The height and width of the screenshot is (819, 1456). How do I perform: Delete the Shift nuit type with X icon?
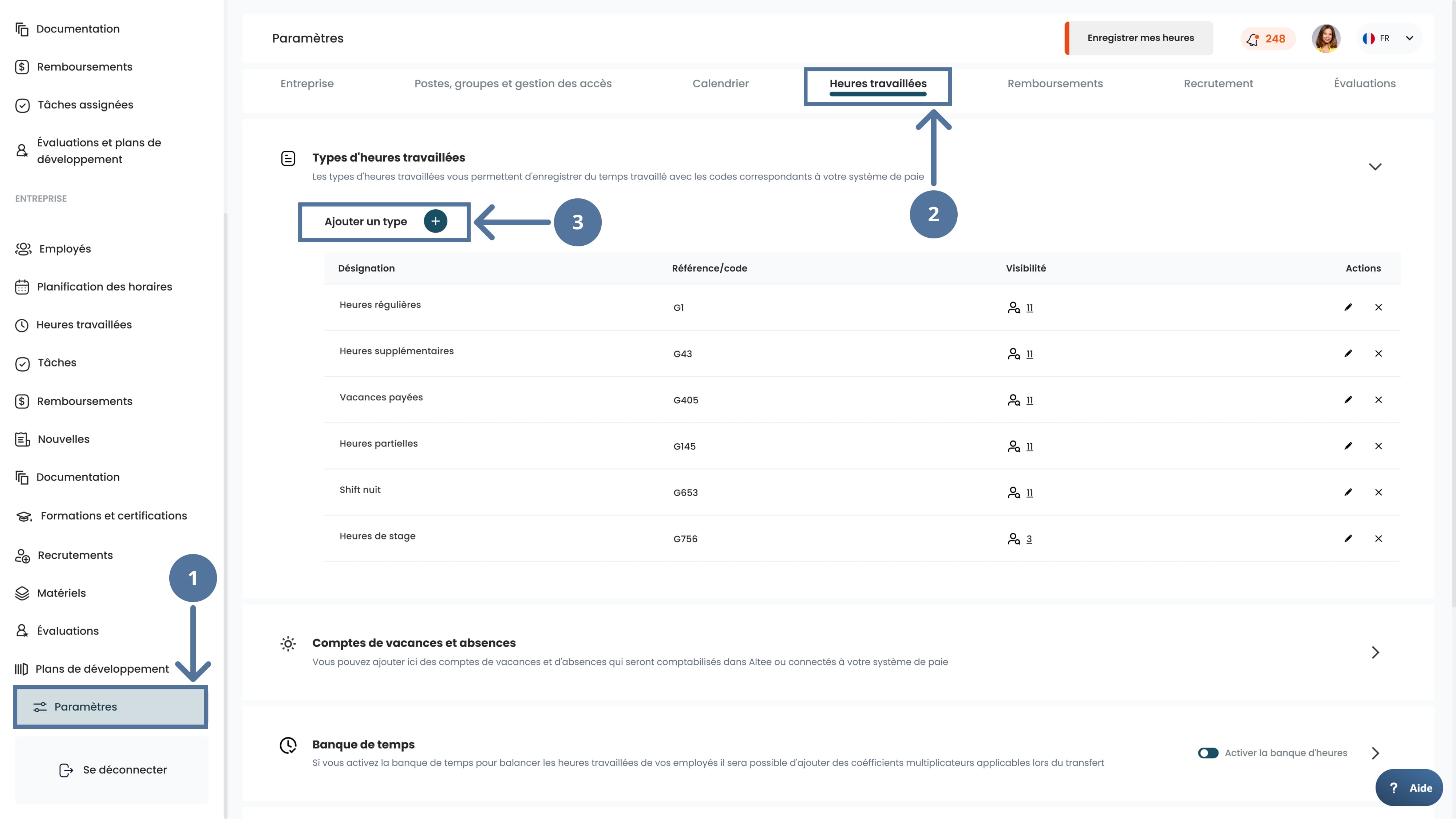[x=1378, y=492]
